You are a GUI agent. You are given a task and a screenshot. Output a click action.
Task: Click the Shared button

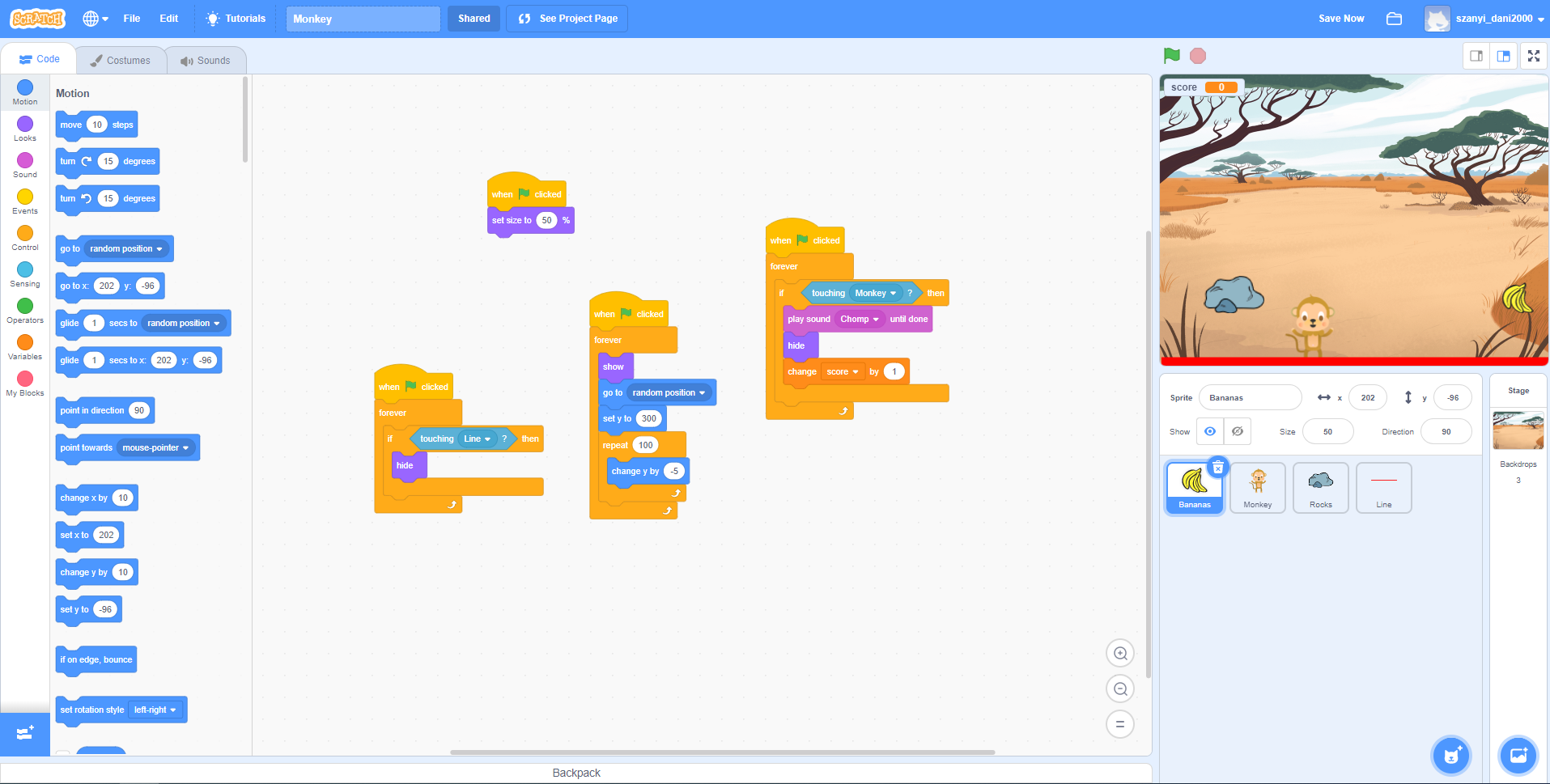click(474, 18)
